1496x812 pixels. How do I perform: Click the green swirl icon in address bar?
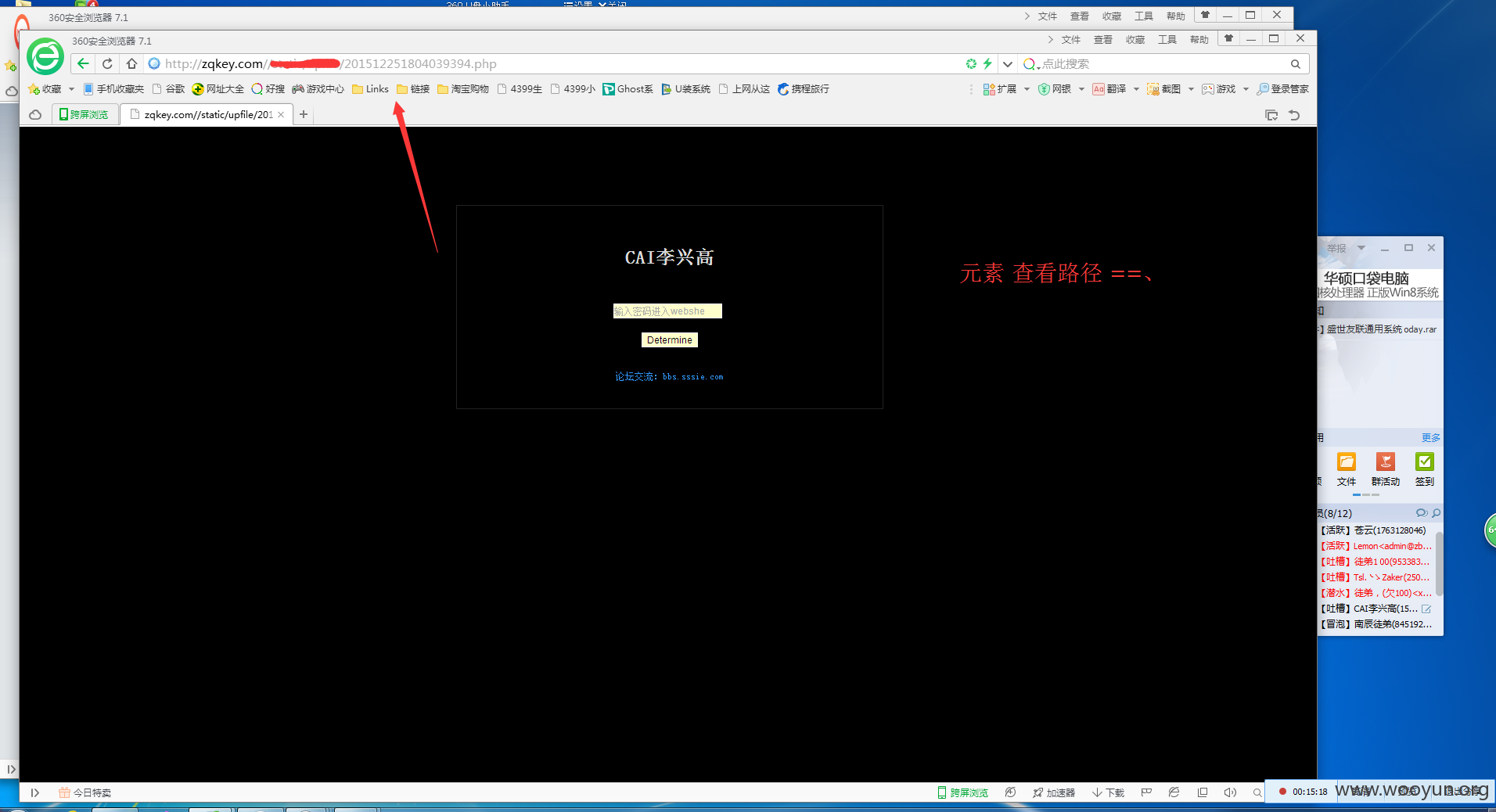tap(971, 64)
